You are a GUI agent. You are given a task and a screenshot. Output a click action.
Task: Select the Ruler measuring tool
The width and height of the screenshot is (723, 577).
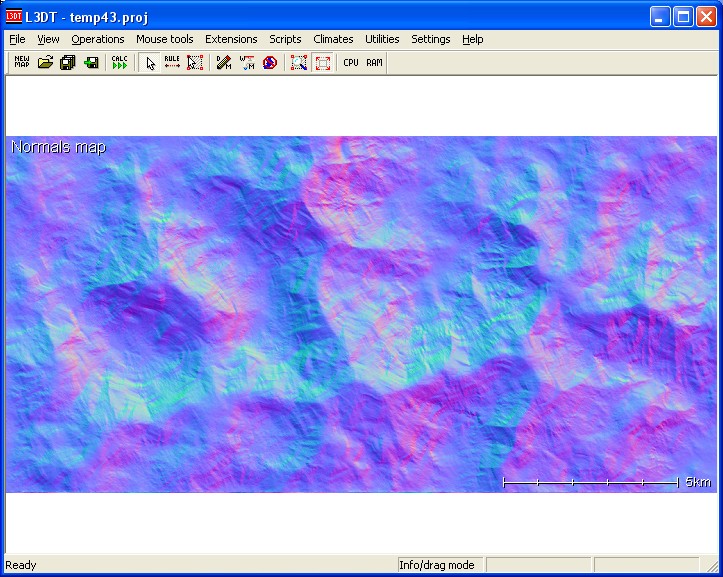pyautogui.click(x=172, y=63)
